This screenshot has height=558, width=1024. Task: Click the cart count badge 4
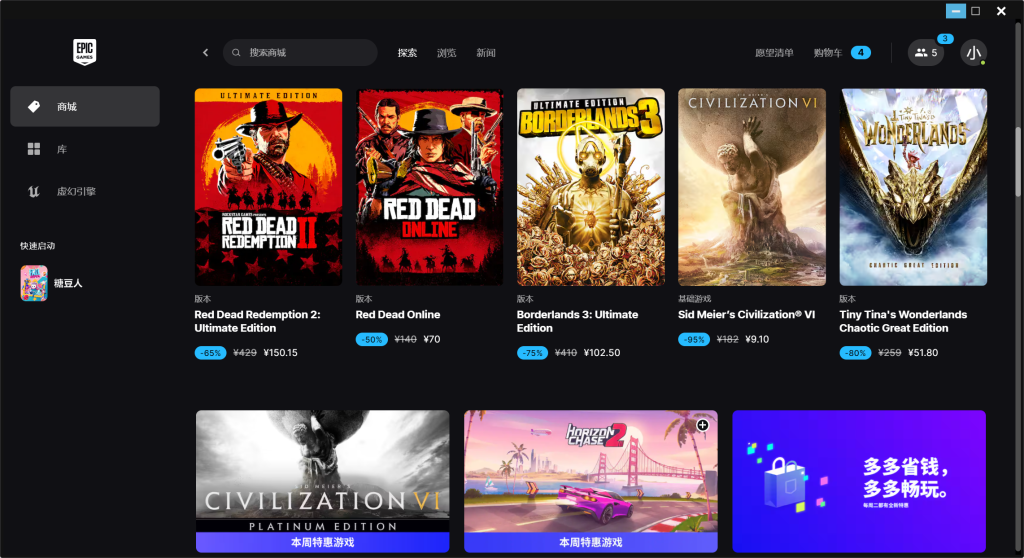[861, 52]
